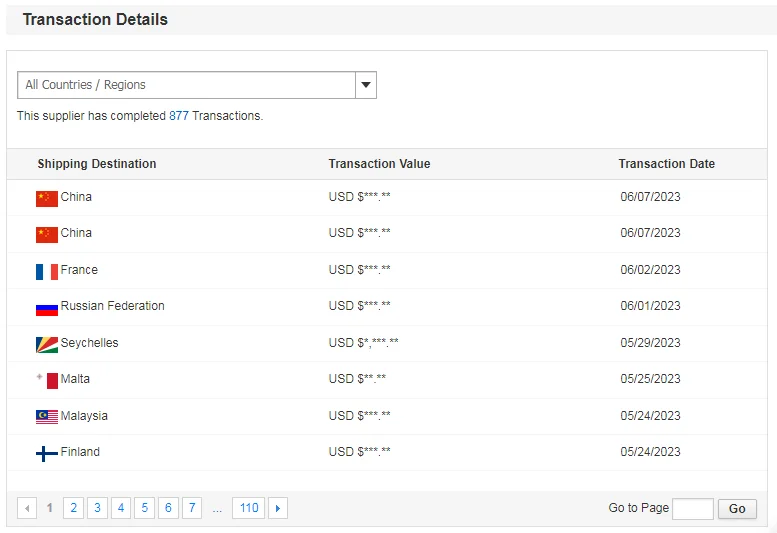Click the Shipping Destination column header
Viewport: 777px width, 533px height.
pos(97,164)
